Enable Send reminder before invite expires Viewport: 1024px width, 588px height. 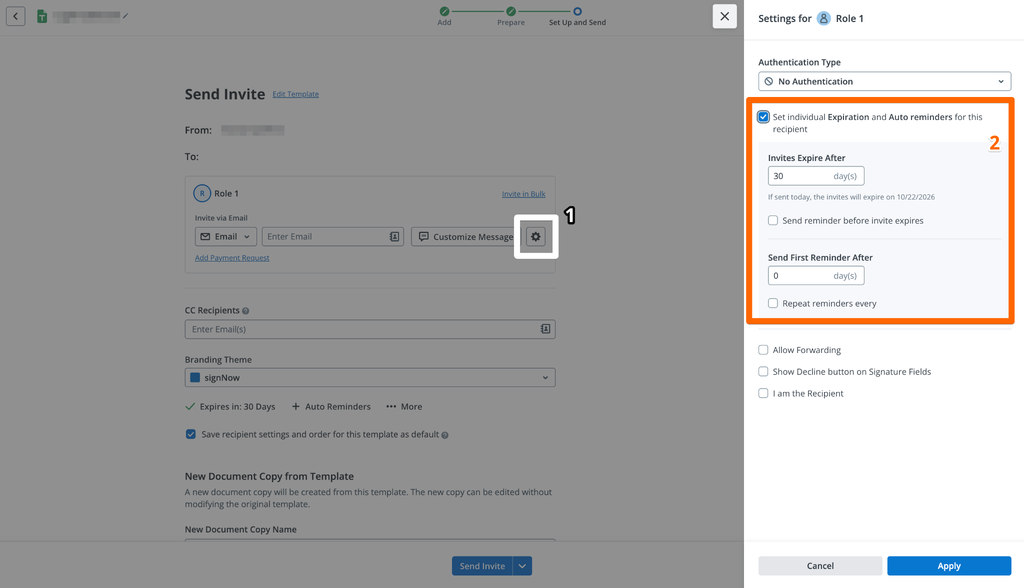pos(773,221)
